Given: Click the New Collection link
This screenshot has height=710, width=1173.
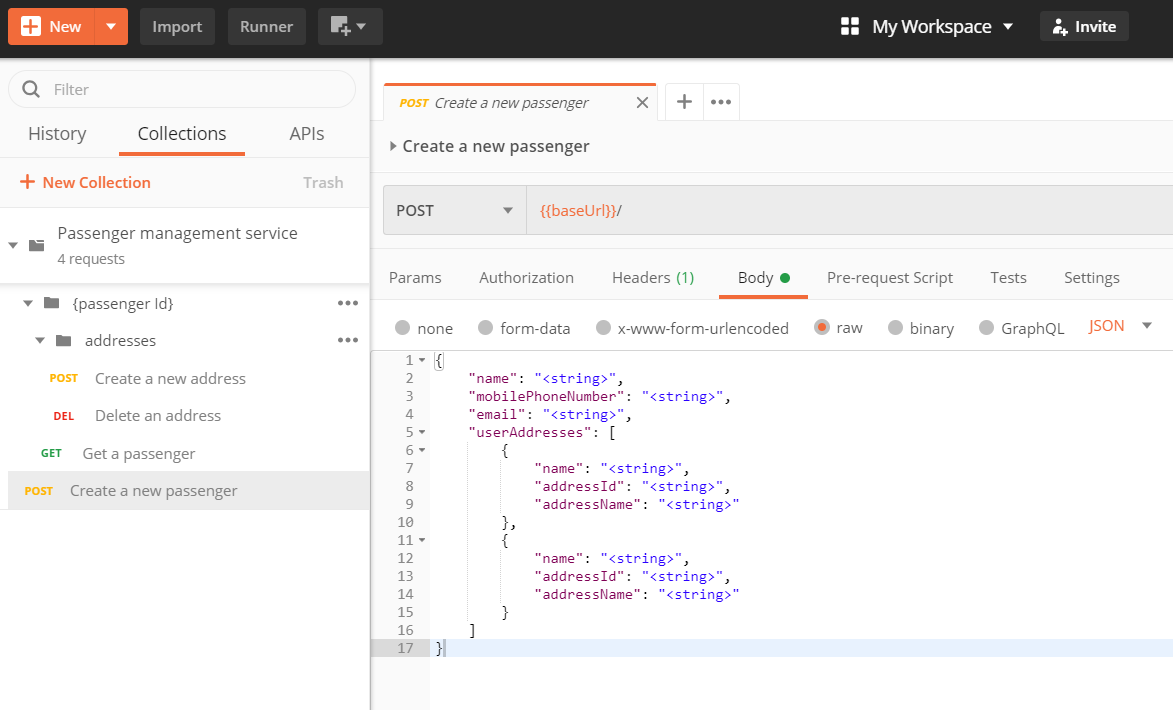Looking at the screenshot, I should tap(85, 183).
